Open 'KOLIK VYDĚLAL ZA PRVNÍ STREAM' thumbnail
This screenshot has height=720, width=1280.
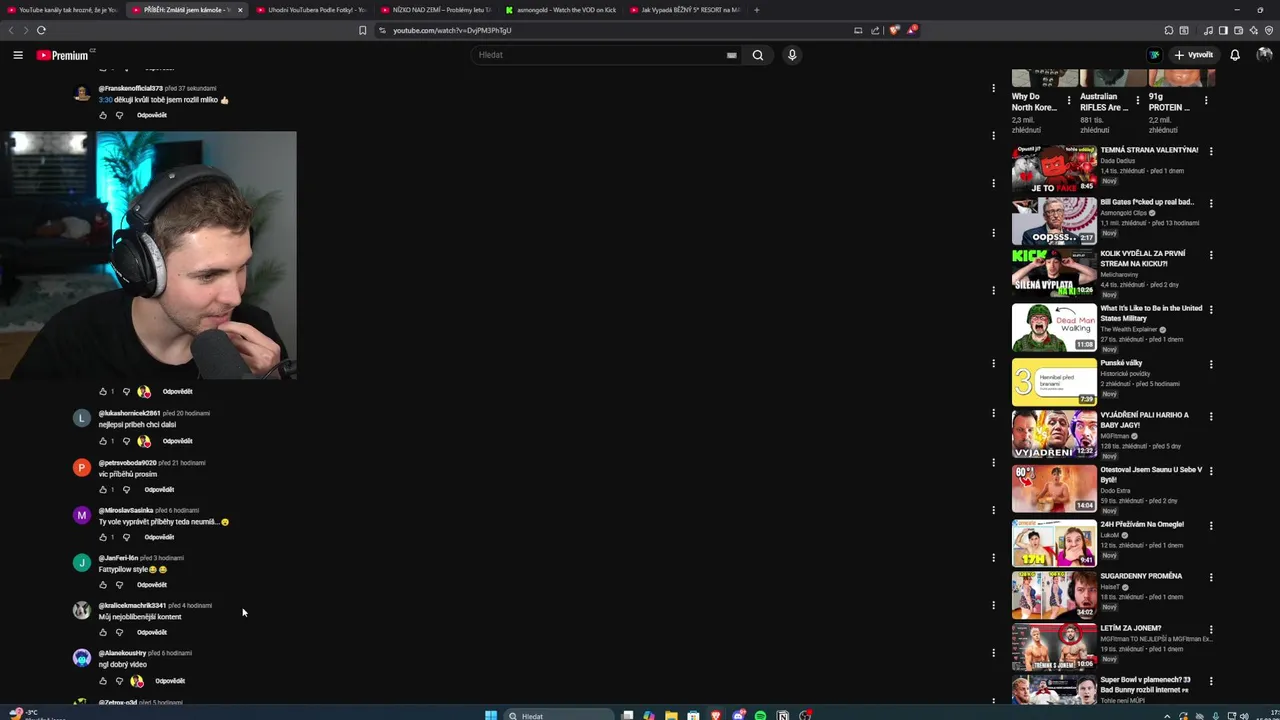[1054, 272]
